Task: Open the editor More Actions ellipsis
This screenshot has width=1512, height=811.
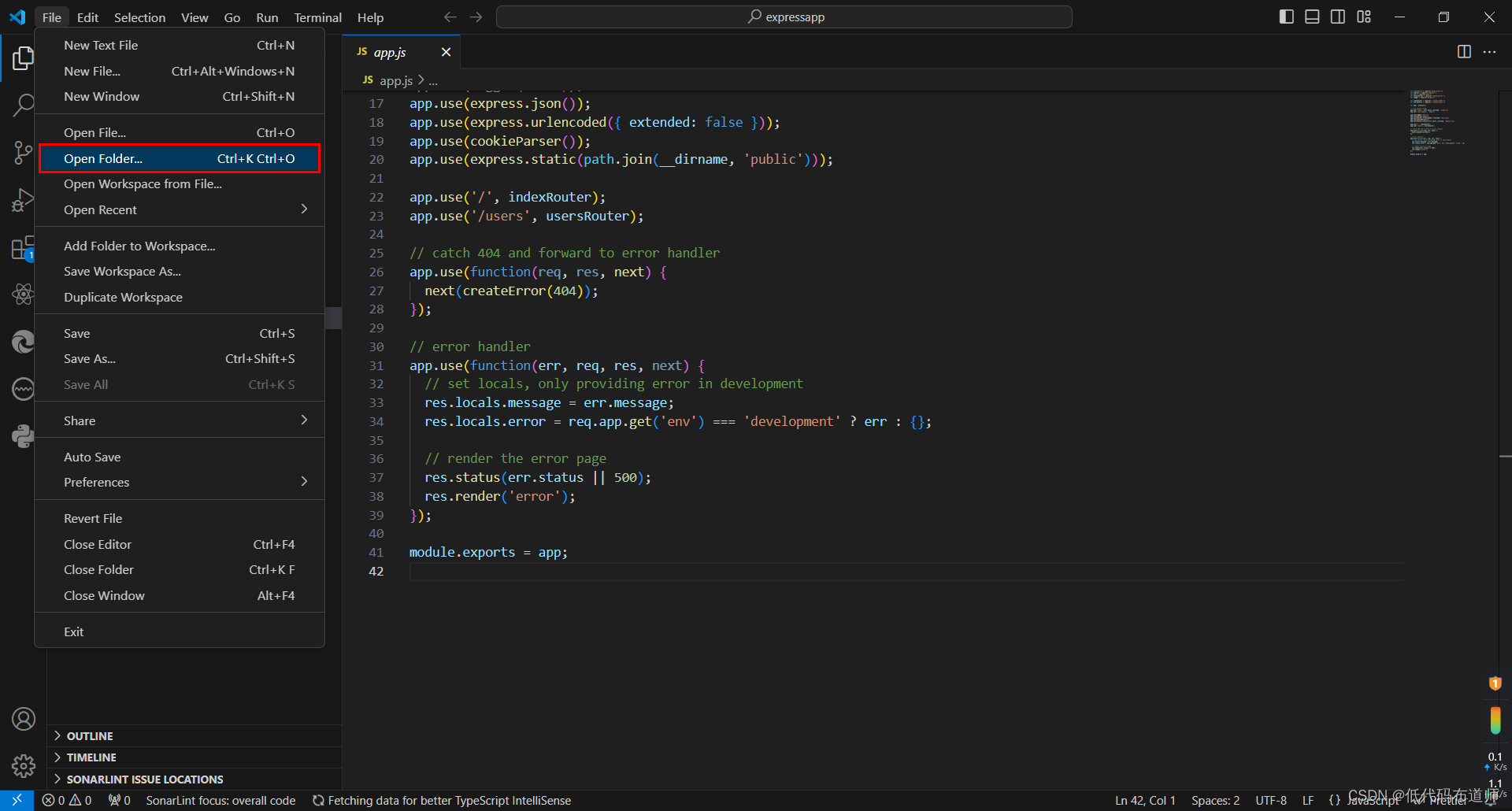Action: tap(1489, 52)
